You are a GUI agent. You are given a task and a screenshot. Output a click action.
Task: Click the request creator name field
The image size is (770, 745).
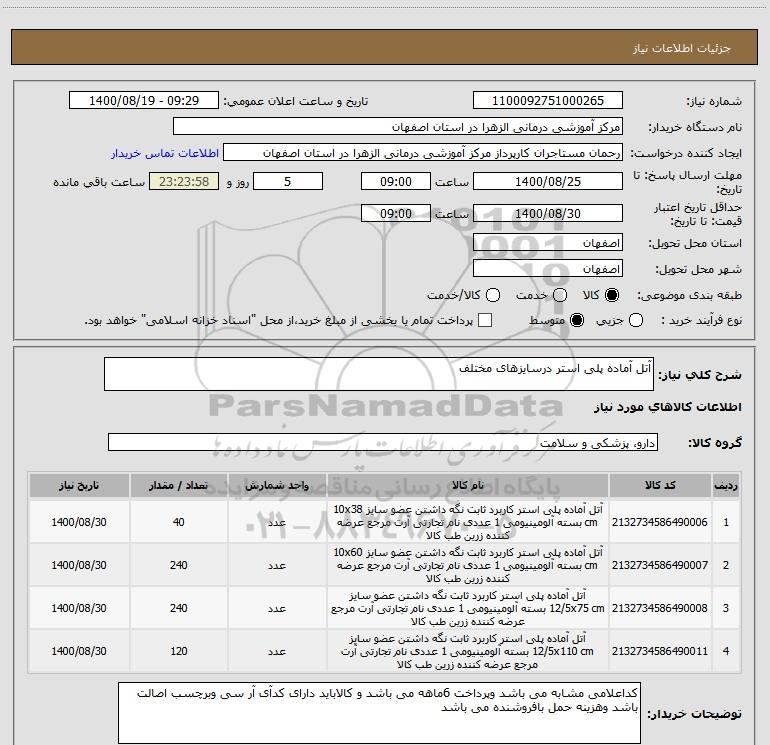click(x=423, y=153)
